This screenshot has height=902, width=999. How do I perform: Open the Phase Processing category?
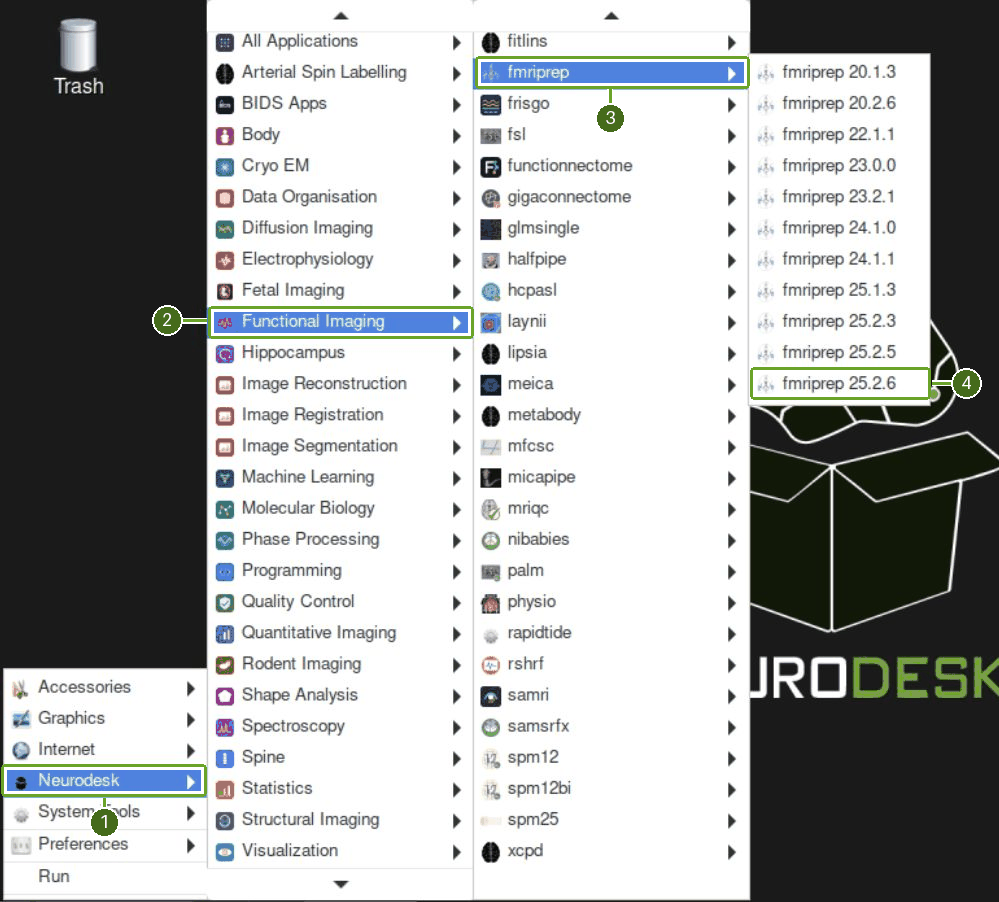click(341, 540)
